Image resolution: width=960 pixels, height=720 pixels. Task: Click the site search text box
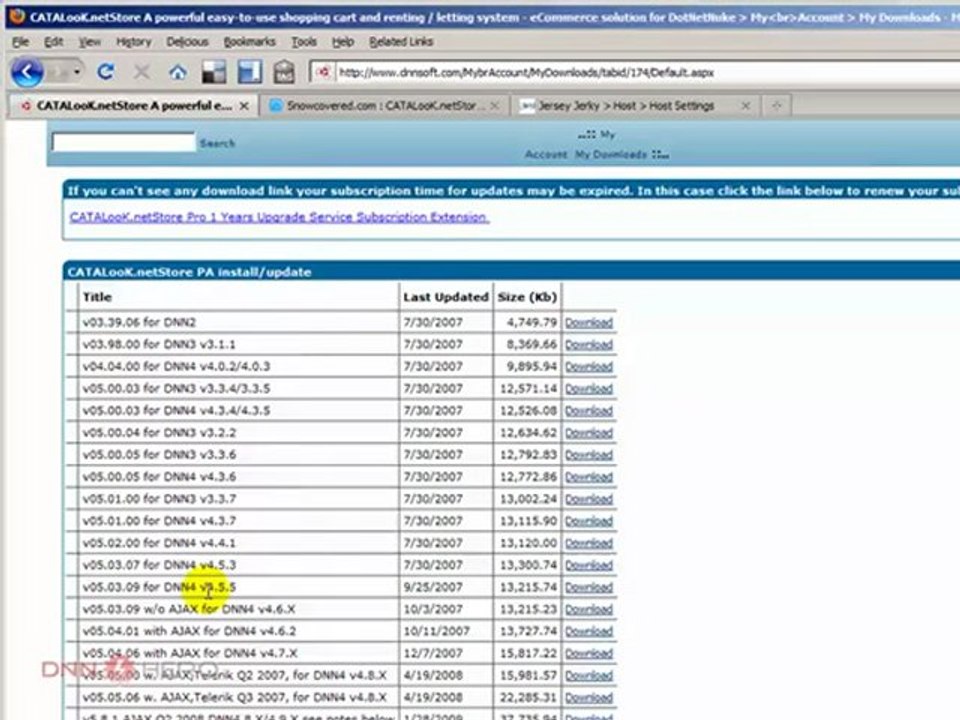coord(124,143)
